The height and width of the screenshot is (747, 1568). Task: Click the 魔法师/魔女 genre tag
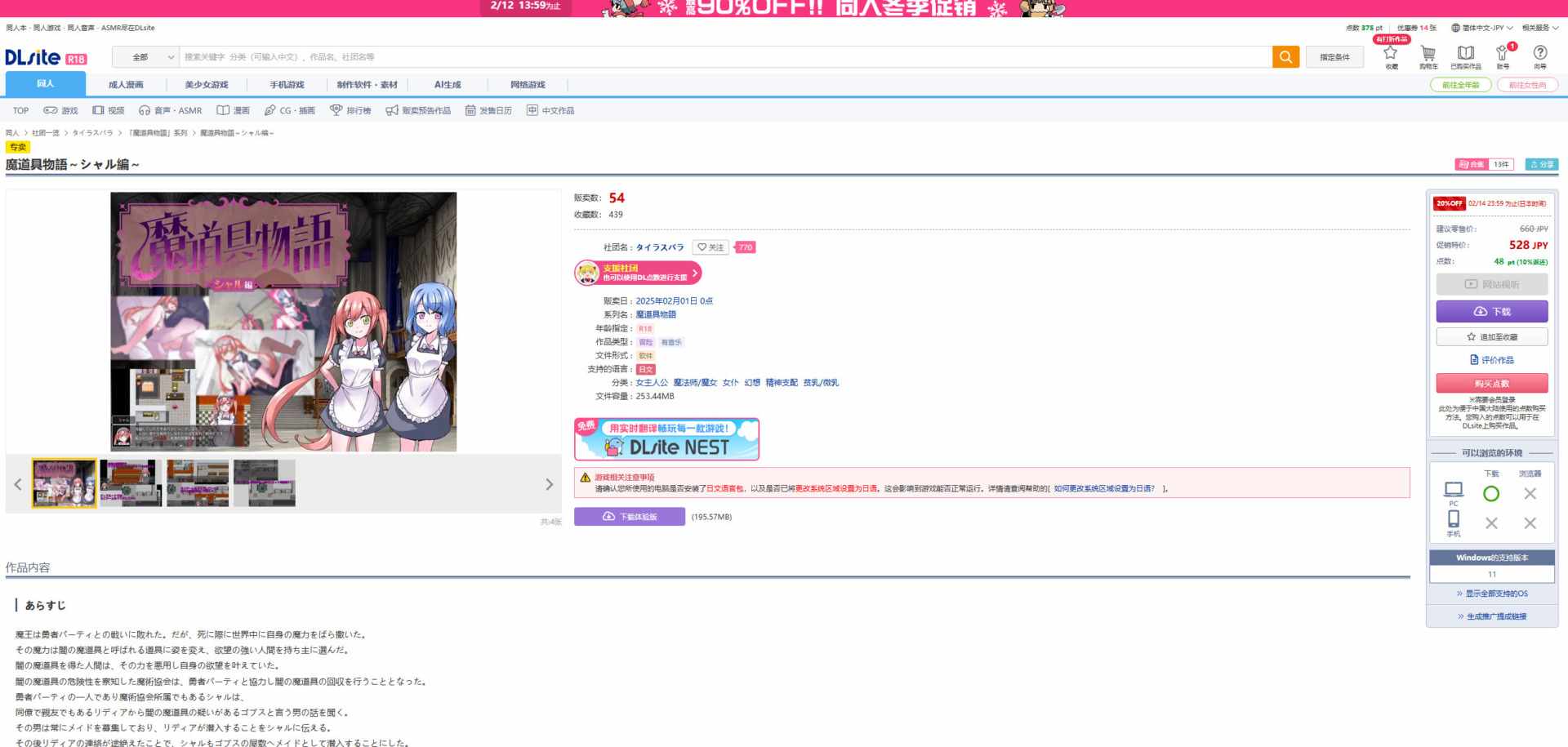695,383
